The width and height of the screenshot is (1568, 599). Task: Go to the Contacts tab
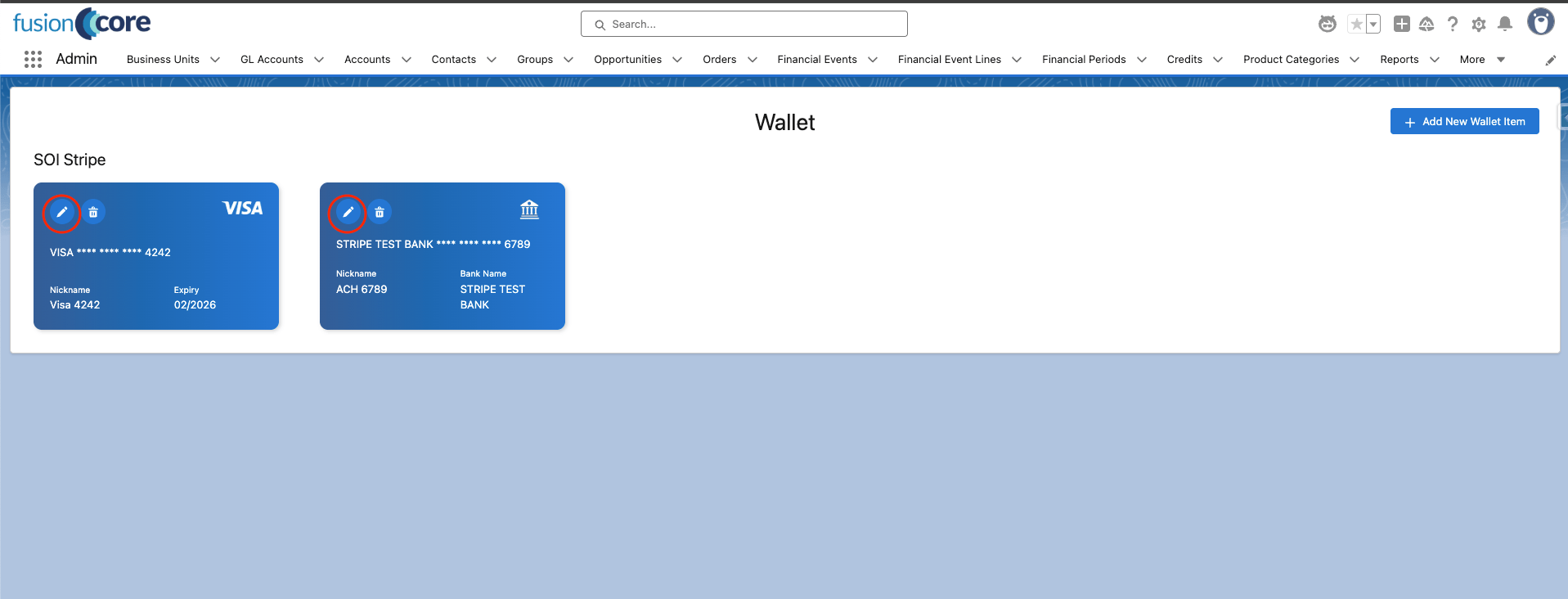click(454, 60)
